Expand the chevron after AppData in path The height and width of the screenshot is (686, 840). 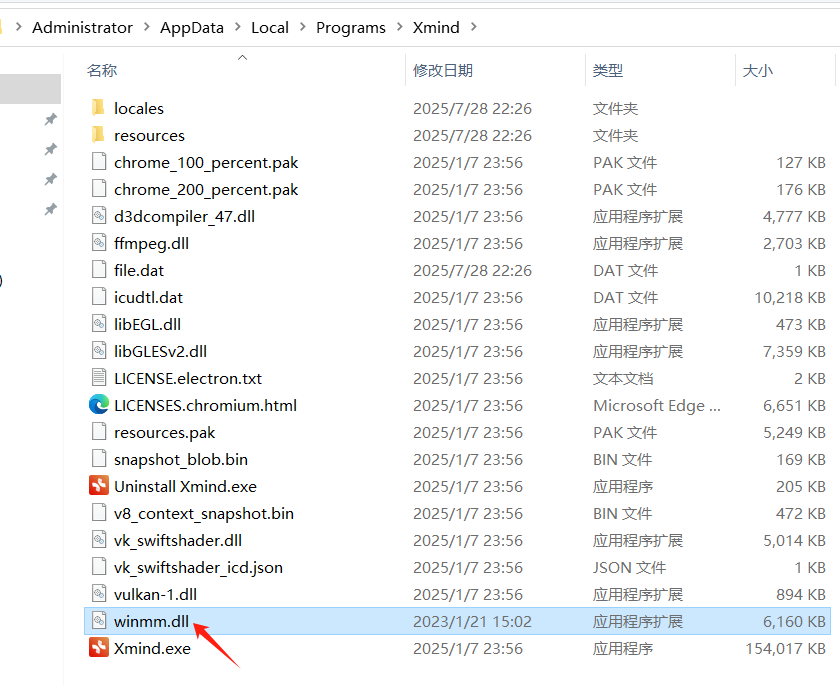[238, 27]
